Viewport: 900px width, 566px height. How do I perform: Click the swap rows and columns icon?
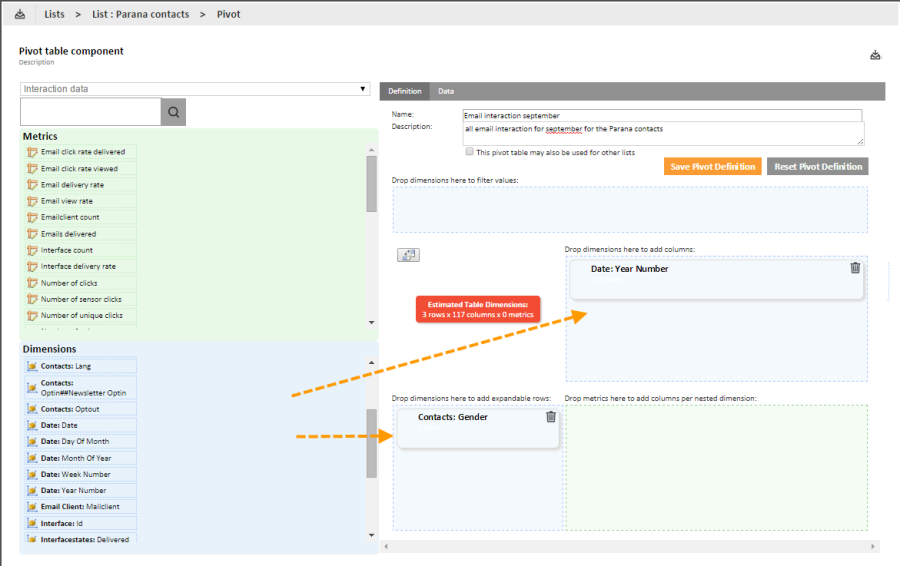click(408, 255)
